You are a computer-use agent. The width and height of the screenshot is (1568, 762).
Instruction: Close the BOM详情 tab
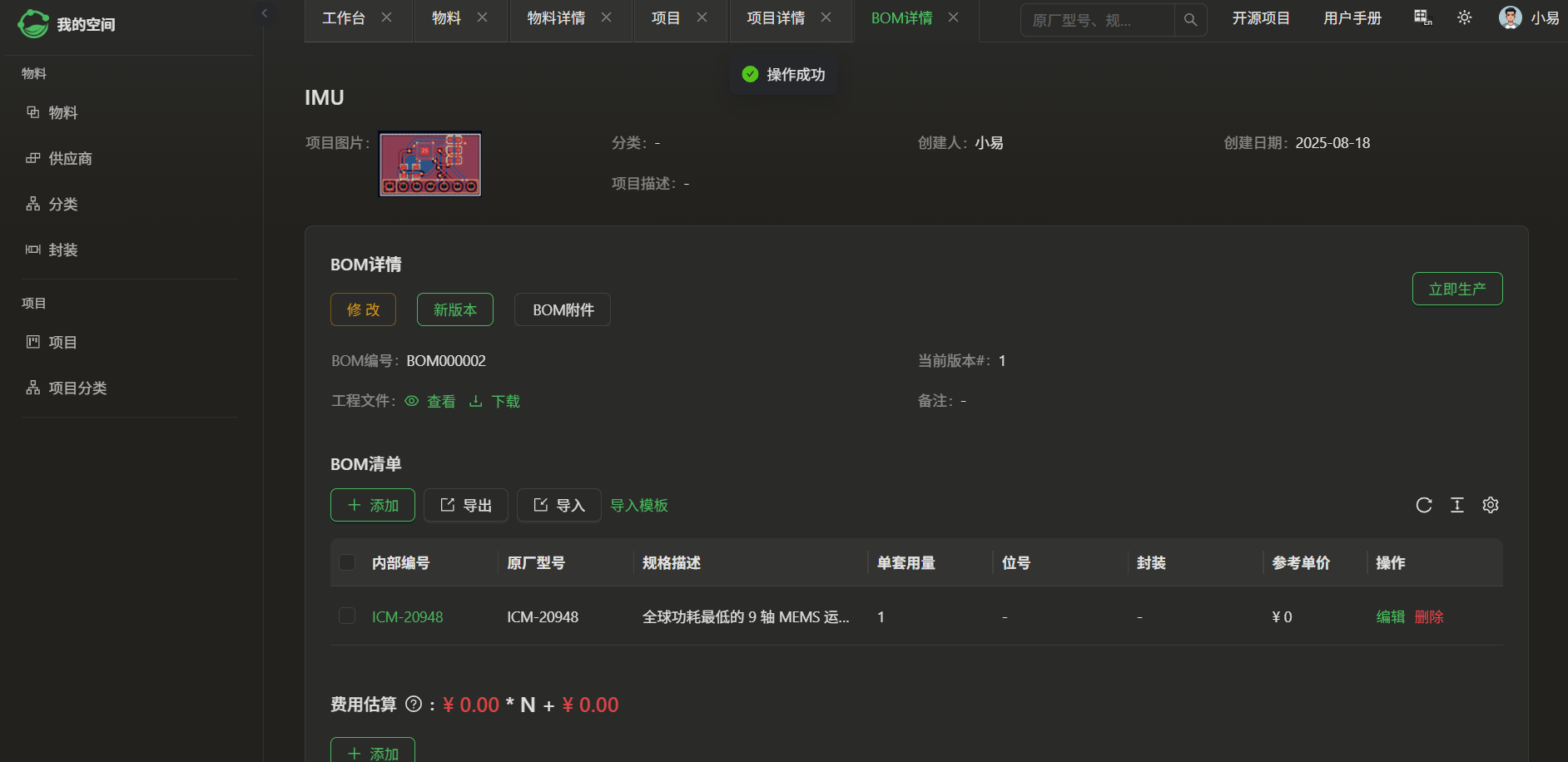(x=954, y=17)
